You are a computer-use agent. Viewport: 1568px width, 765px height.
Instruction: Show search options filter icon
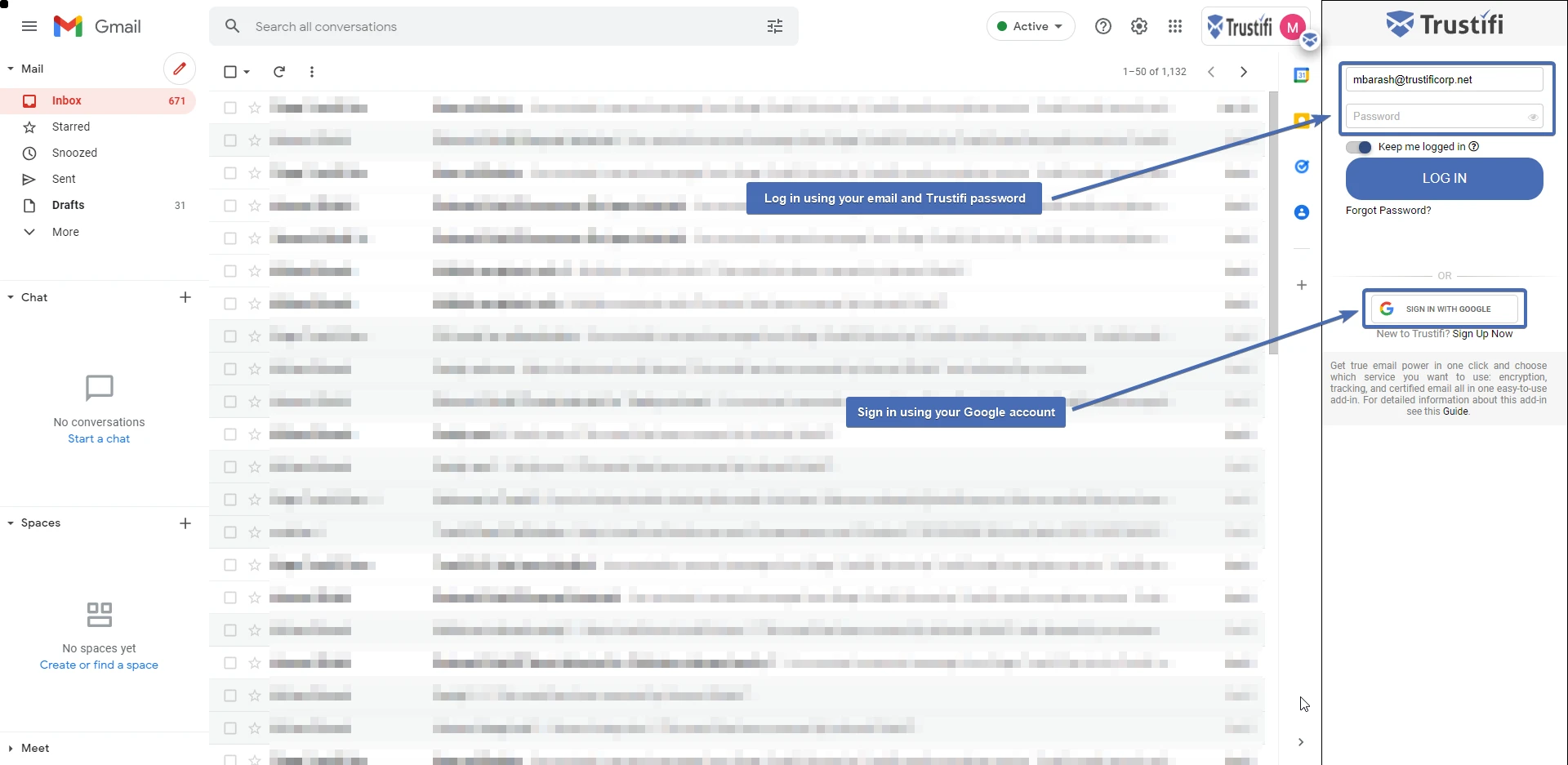pos(774,26)
